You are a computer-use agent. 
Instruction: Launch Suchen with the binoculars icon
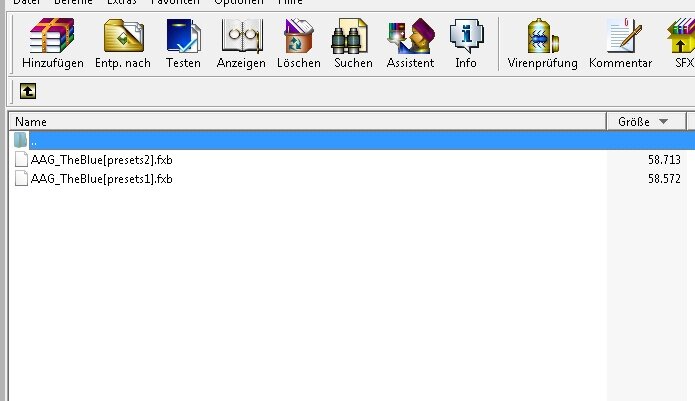click(x=351, y=44)
